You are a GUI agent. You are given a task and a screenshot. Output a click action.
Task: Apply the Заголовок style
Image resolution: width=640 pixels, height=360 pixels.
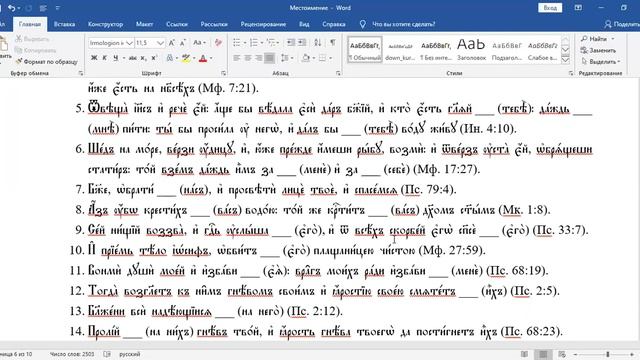[x=471, y=49]
